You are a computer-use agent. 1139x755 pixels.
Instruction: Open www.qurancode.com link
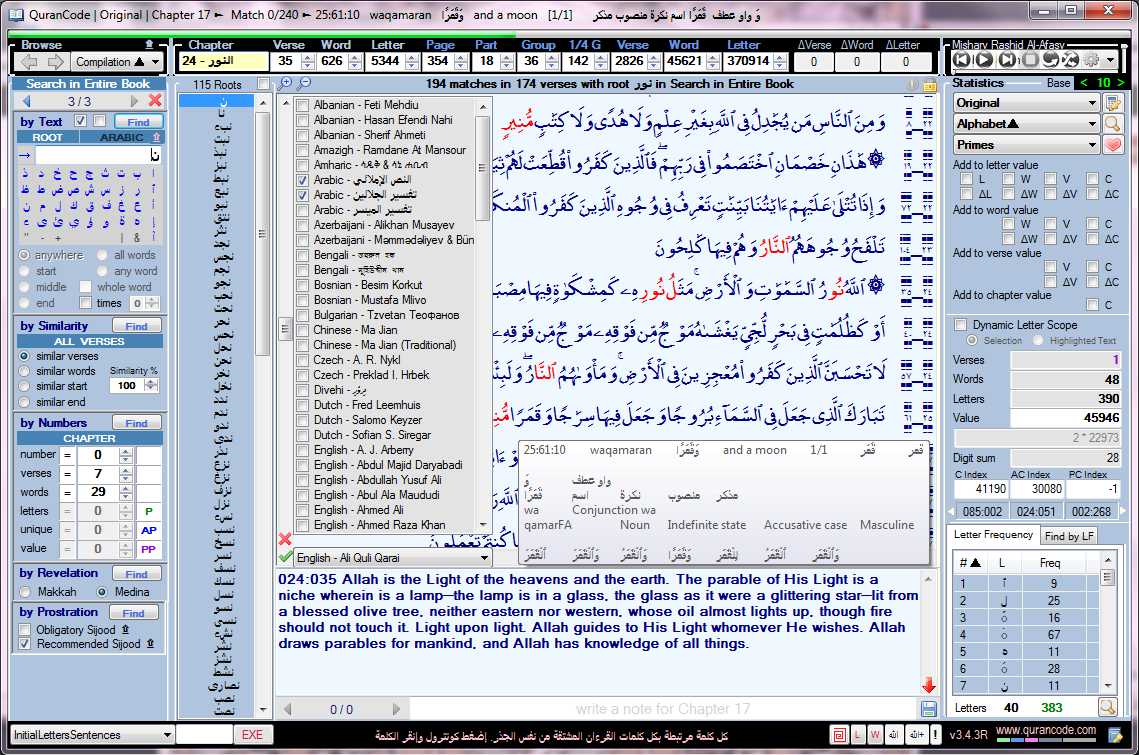1045,730
